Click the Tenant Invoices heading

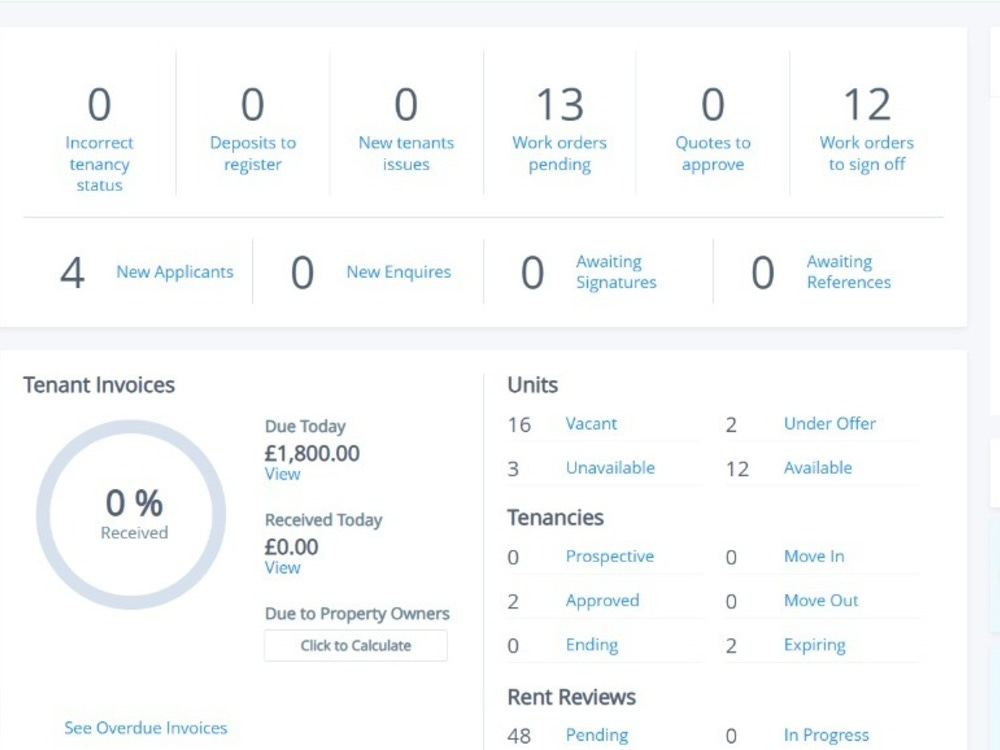pyautogui.click(x=99, y=385)
